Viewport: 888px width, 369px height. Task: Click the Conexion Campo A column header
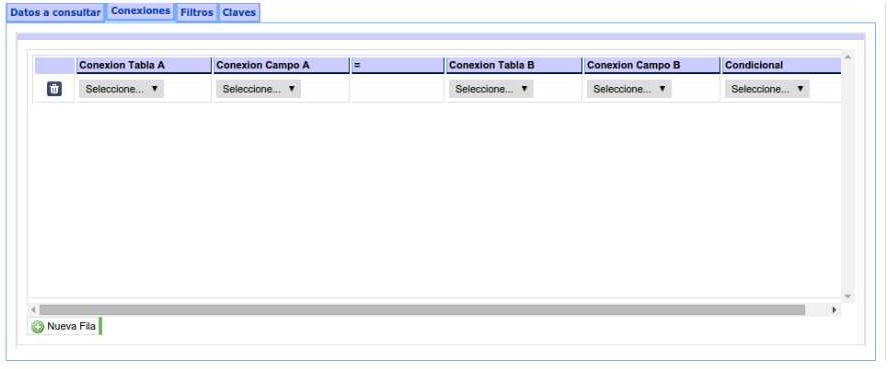point(281,65)
